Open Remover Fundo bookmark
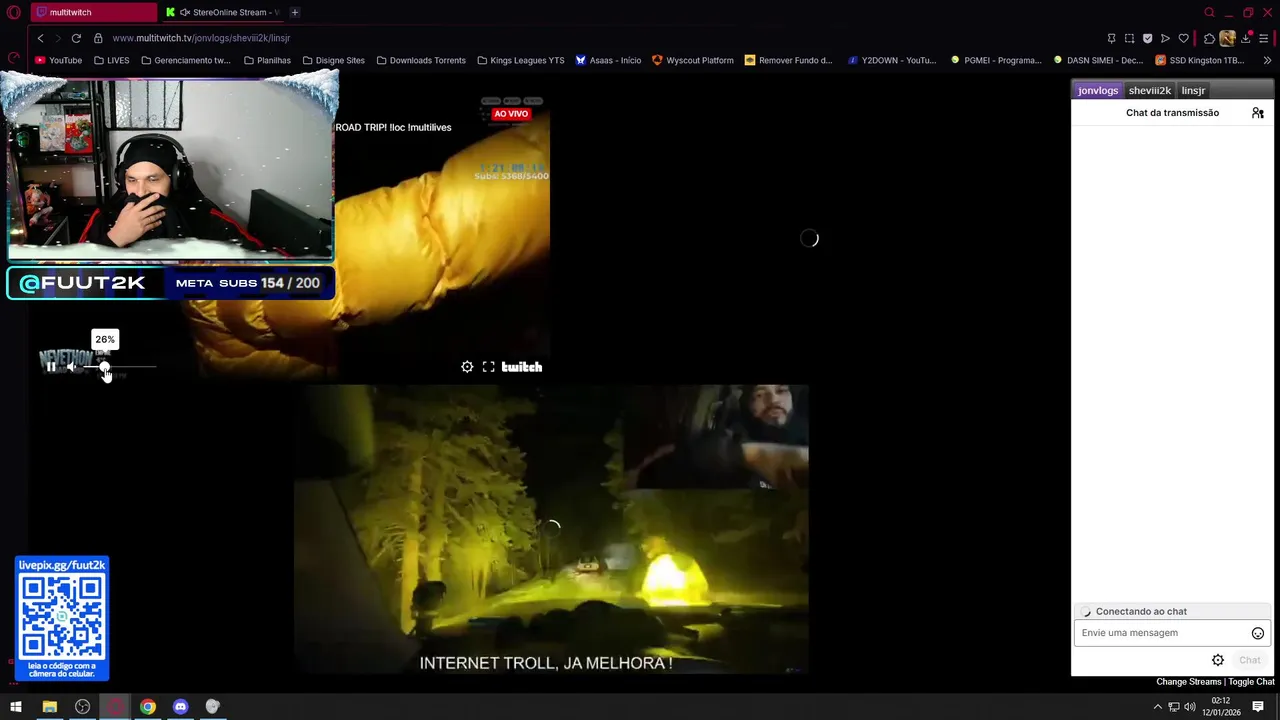The height and width of the screenshot is (720, 1280). pyautogui.click(x=788, y=60)
